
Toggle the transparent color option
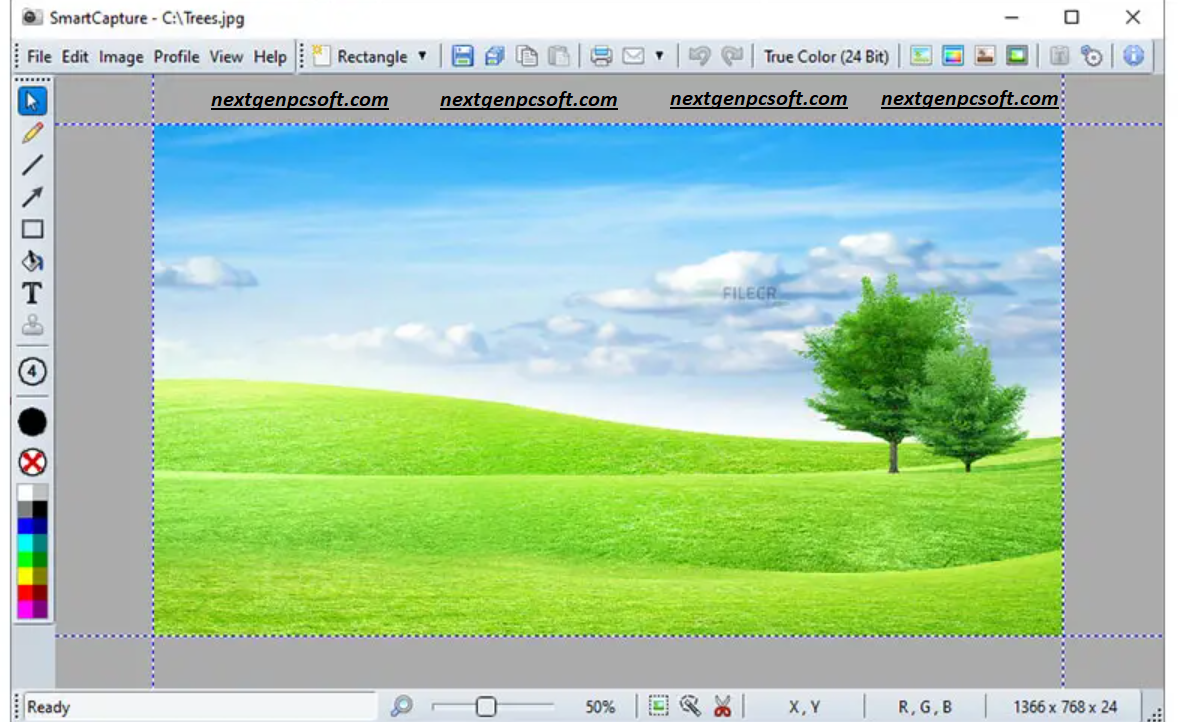(32, 462)
